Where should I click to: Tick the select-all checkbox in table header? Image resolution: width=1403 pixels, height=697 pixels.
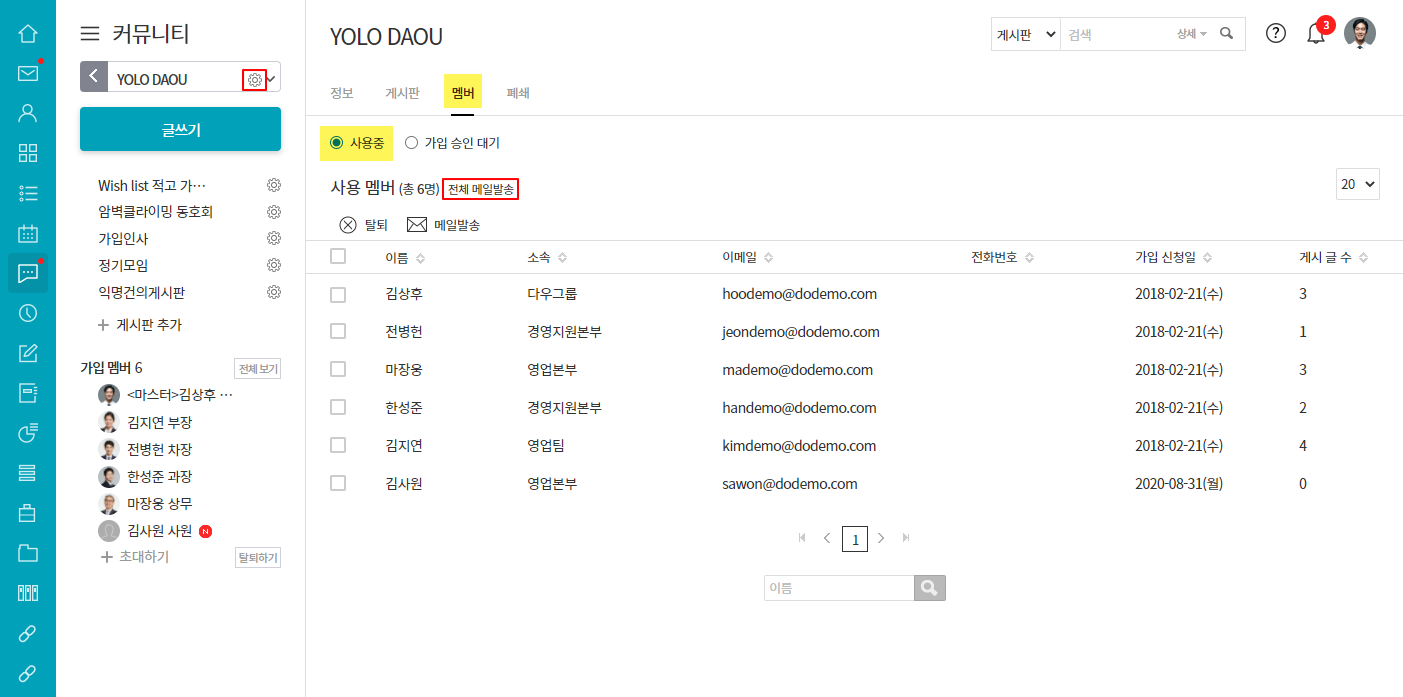coord(338,257)
